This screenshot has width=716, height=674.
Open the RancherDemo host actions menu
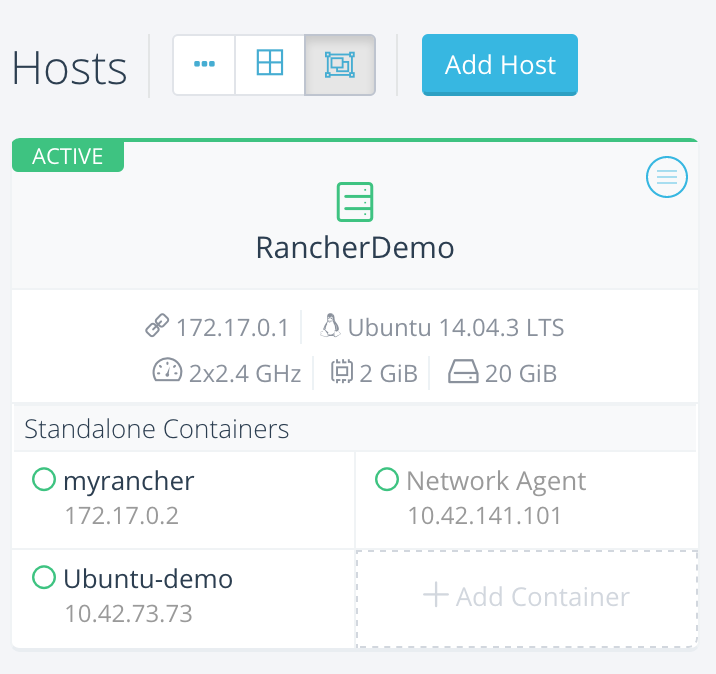click(x=667, y=178)
